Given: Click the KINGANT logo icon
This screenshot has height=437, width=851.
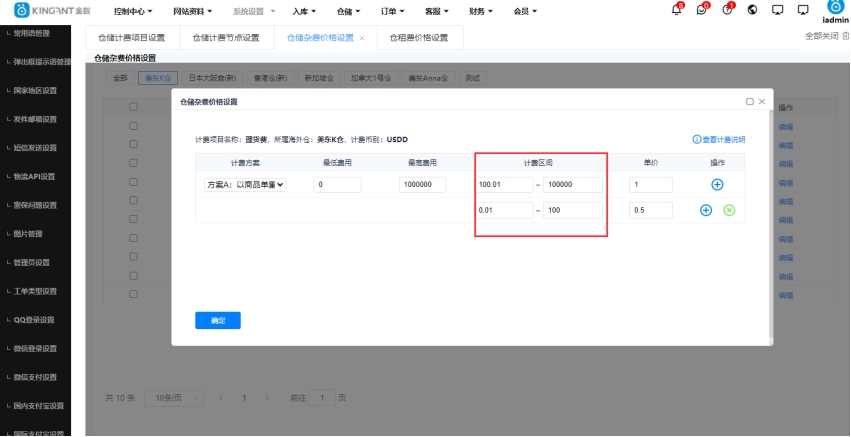Looking at the screenshot, I should tap(21, 10).
